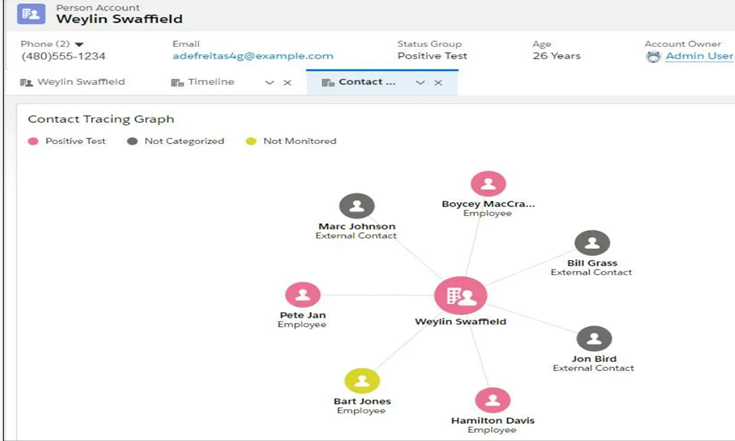Close the Timeline tab
The height and width of the screenshot is (441, 735).
pos(288,83)
